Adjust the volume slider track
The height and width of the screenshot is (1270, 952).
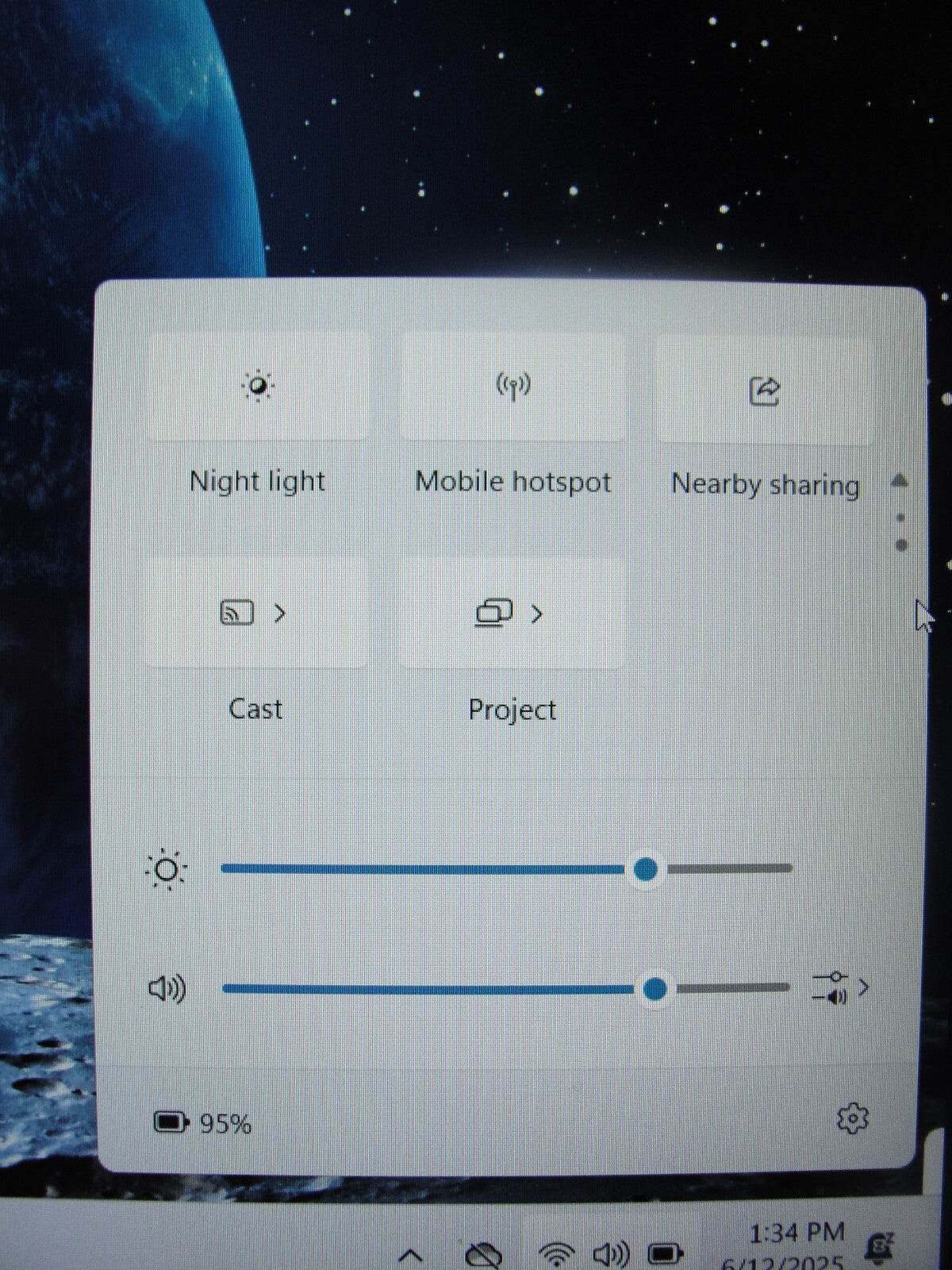point(506,988)
